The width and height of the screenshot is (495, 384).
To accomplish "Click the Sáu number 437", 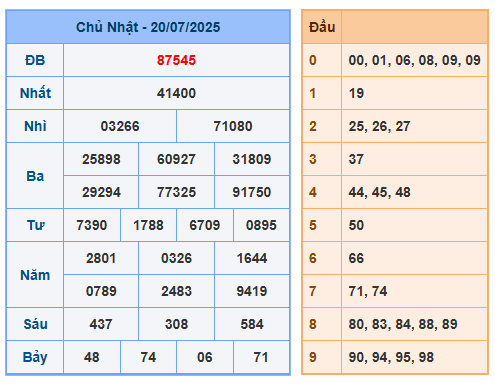I will [x=101, y=324].
